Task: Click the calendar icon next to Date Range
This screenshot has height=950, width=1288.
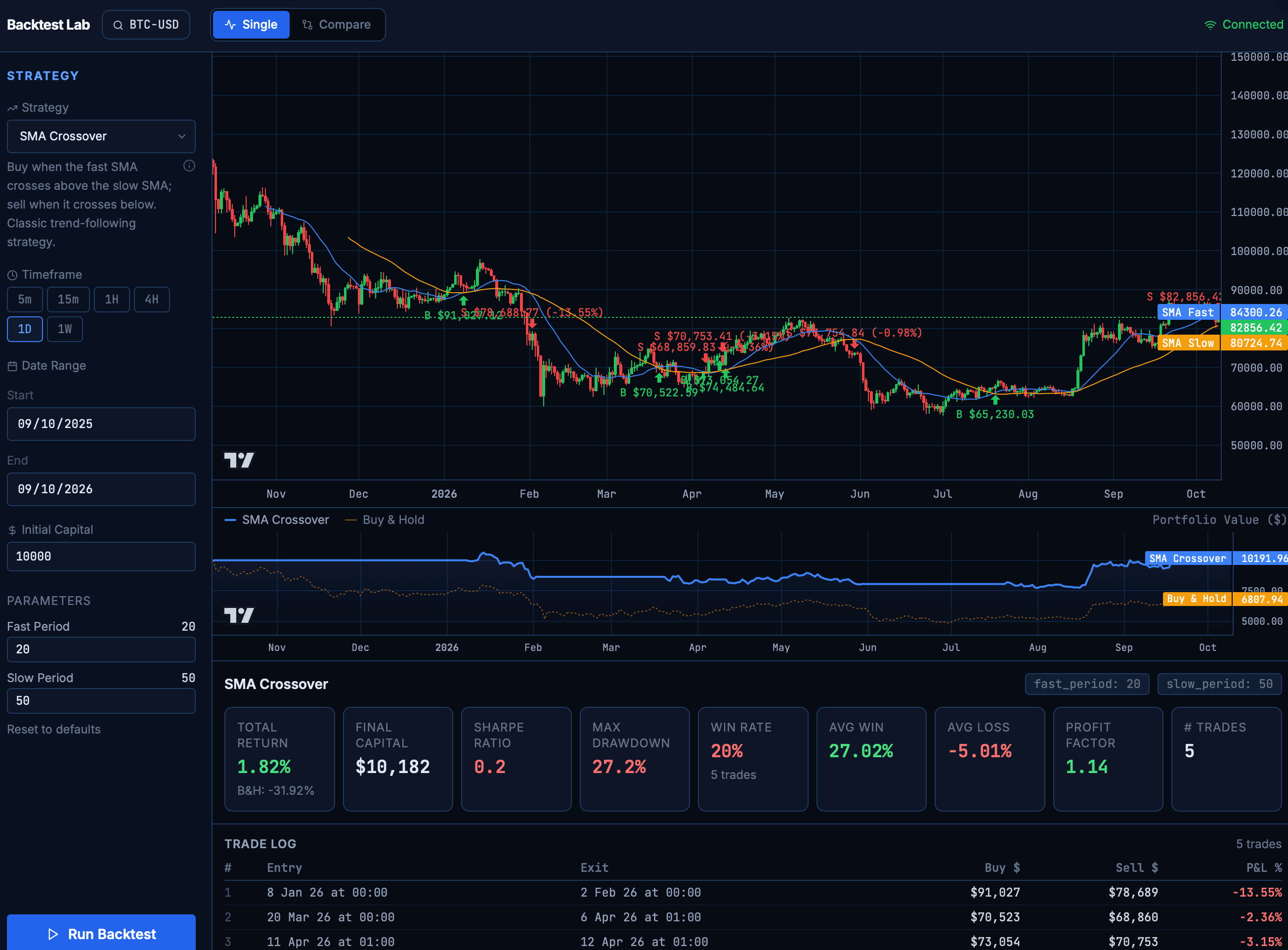Action: 12,366
